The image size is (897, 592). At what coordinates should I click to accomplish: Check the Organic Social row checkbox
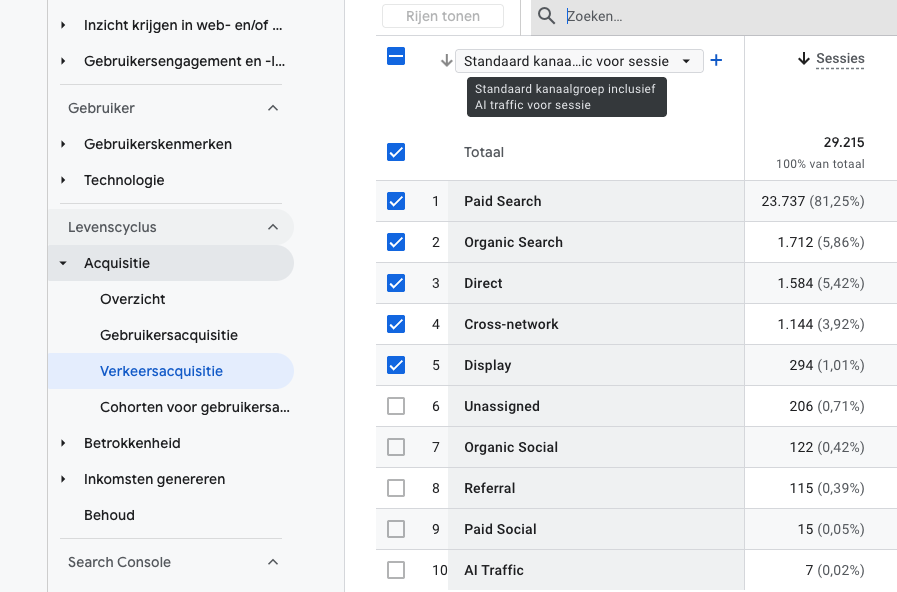pos(396,447)
